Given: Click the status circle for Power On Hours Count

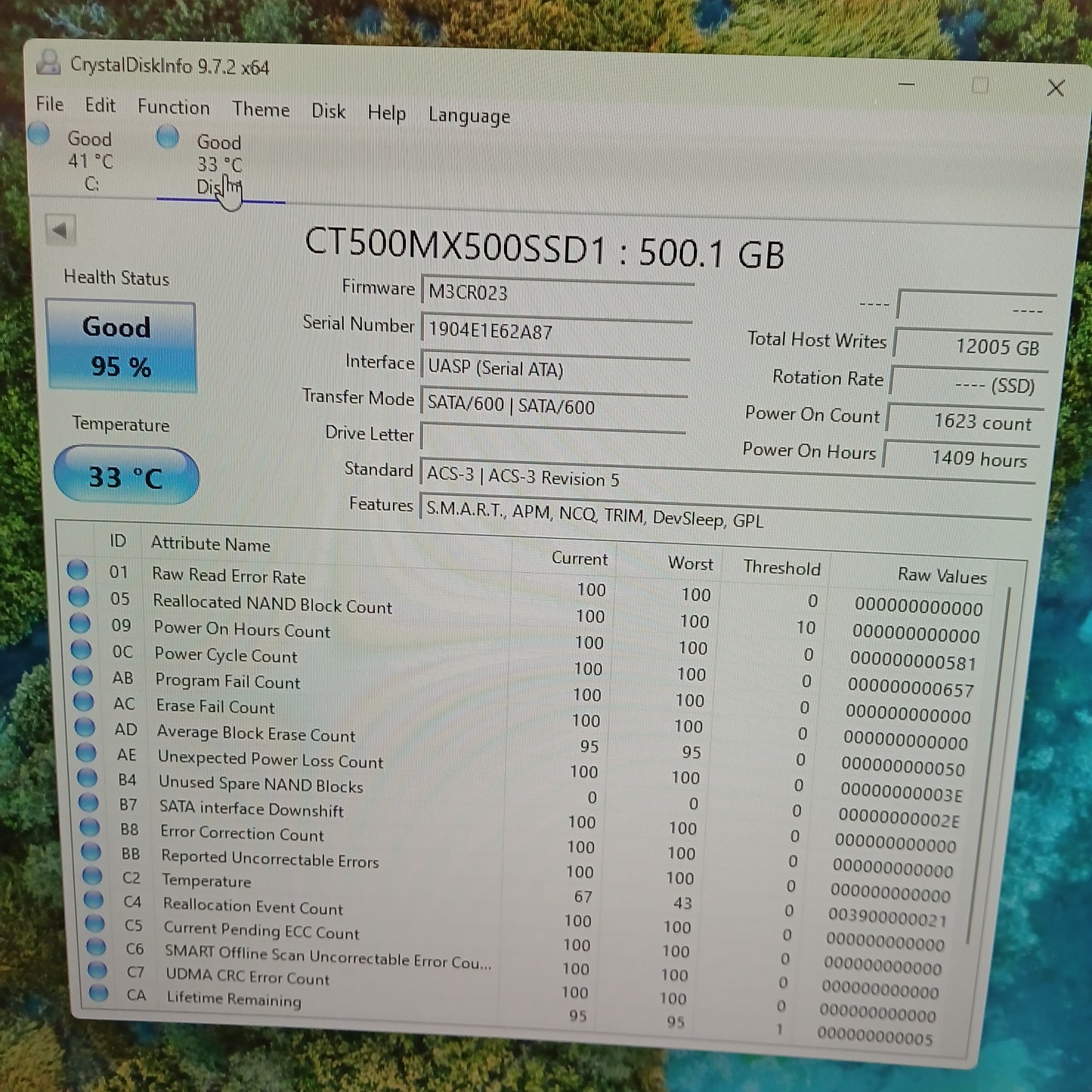Looking at the screenshot, I should click(80, 623).
